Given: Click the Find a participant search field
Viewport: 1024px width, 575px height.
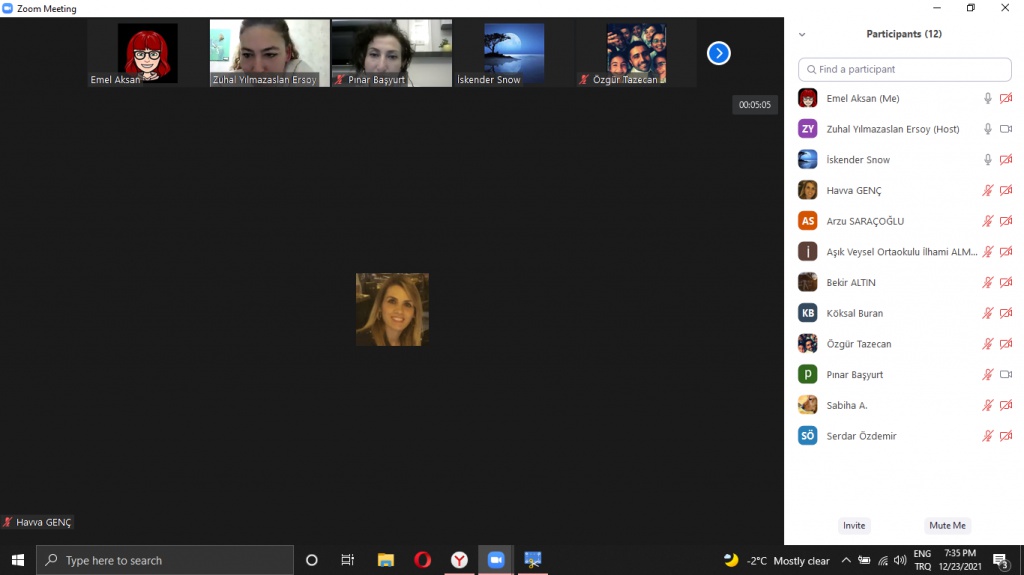Looking at the screenshot, I should [x=905, y=69].
